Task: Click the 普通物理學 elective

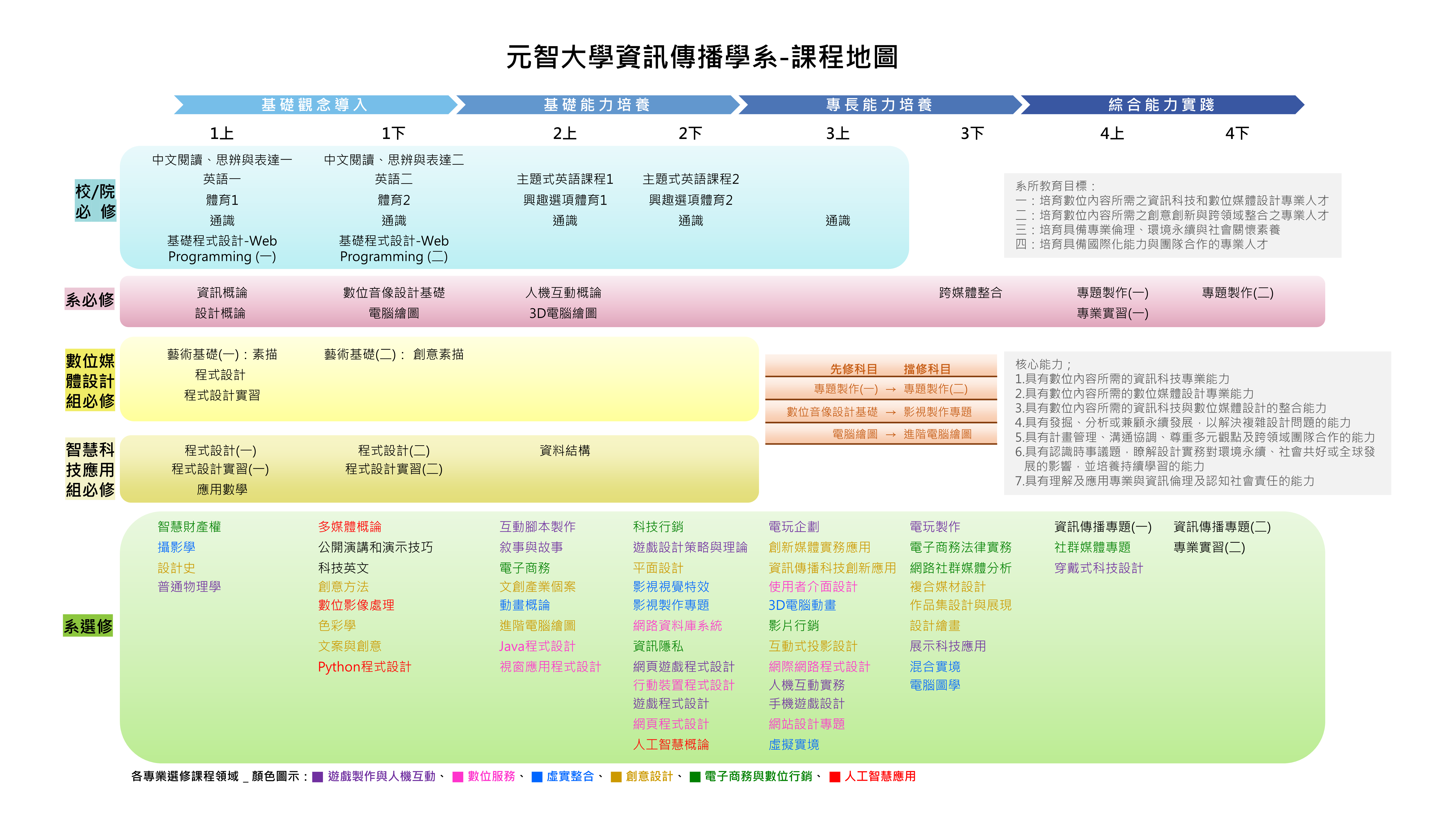Action: [x=189, y=587]
